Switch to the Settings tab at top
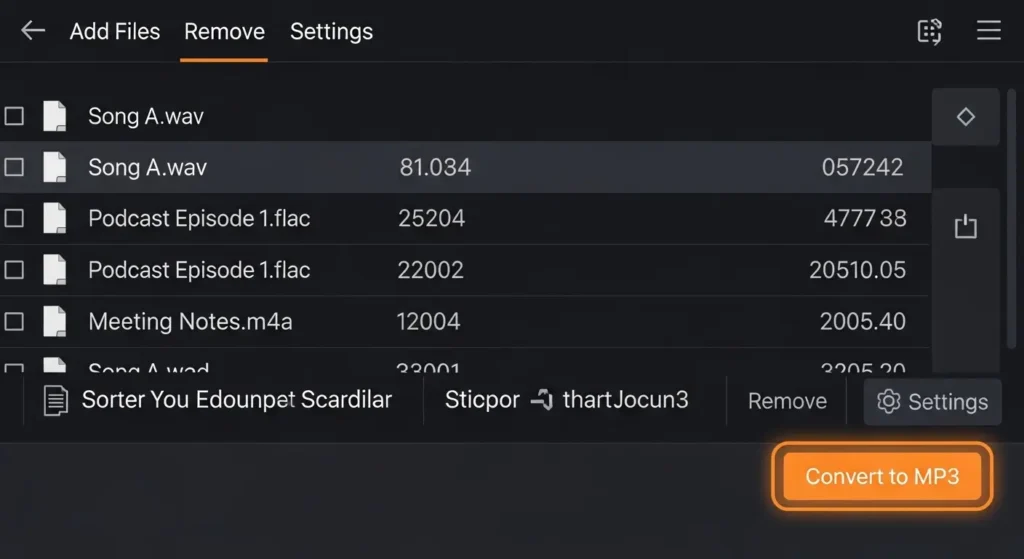The image size is (1024, 559). [331, 32]
